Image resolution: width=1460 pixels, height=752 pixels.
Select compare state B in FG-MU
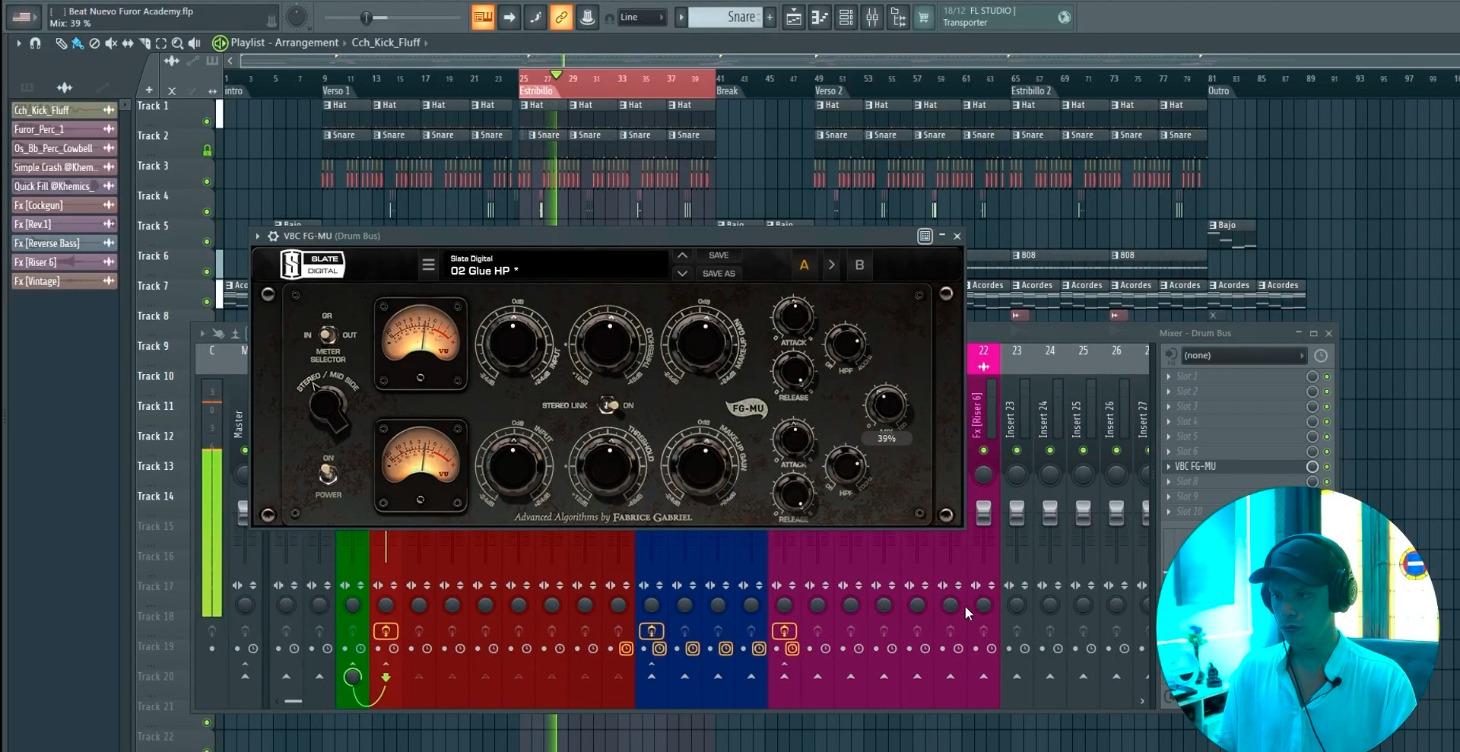859,265
